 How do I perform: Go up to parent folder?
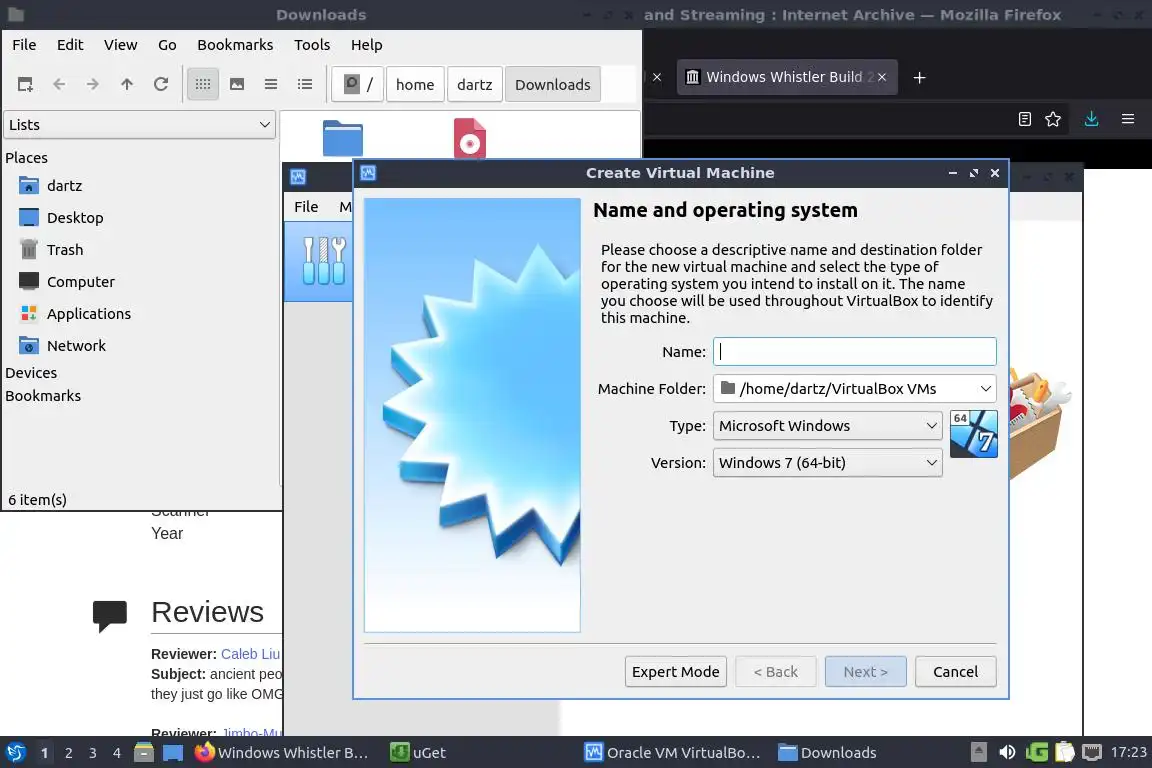point(127,85)
